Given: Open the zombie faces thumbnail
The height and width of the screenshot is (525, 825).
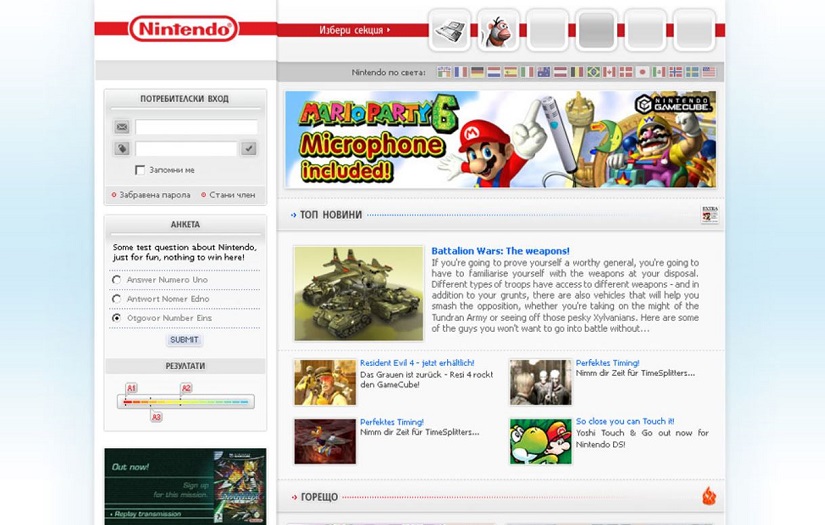Looking at the screenshot, I should coord(540,382).
